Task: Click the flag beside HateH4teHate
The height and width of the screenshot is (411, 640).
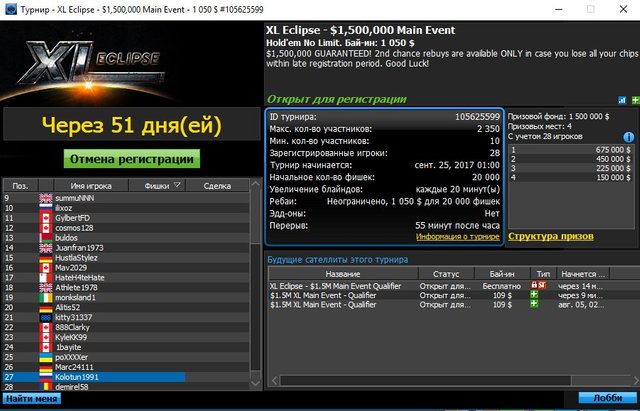Action: pos(46,278)
